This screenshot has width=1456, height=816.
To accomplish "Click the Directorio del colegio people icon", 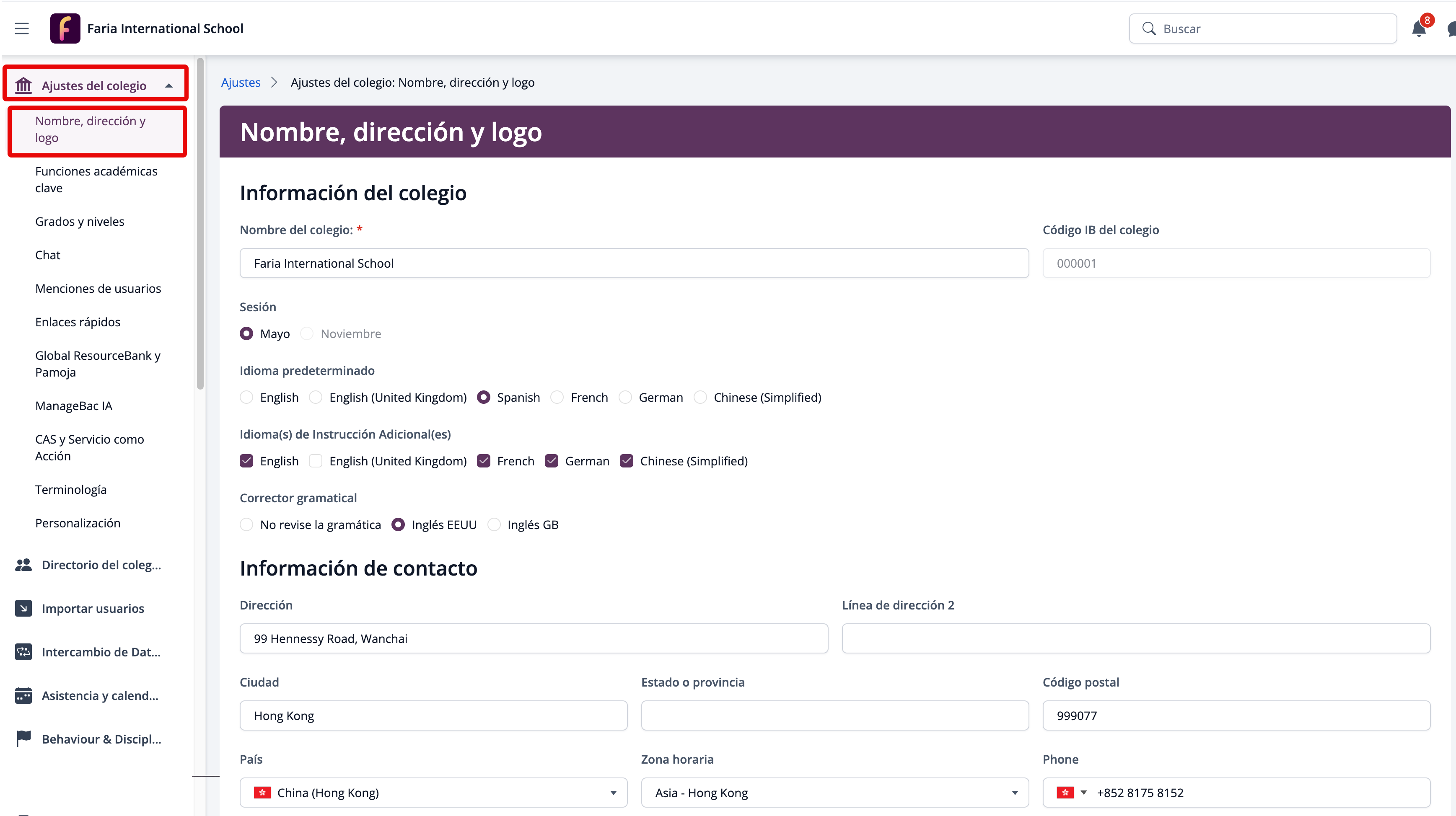I will coord(23,565).
